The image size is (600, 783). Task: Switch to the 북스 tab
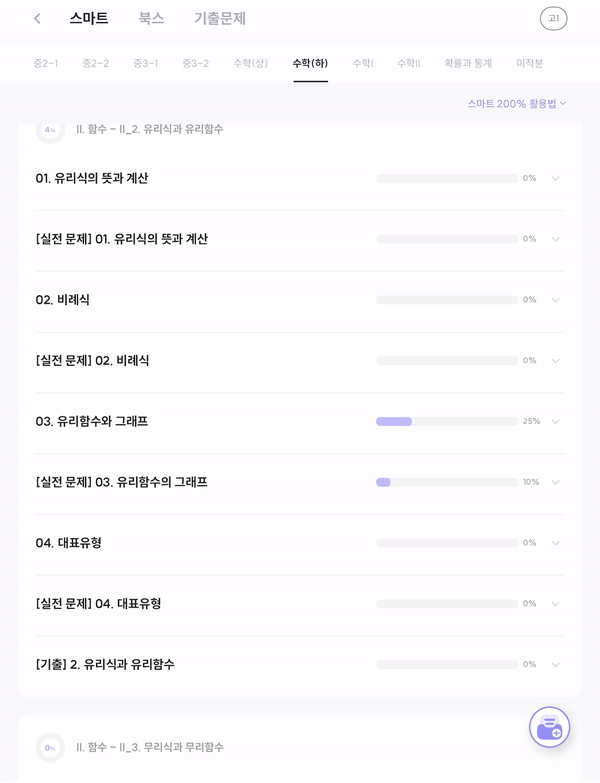151,18
